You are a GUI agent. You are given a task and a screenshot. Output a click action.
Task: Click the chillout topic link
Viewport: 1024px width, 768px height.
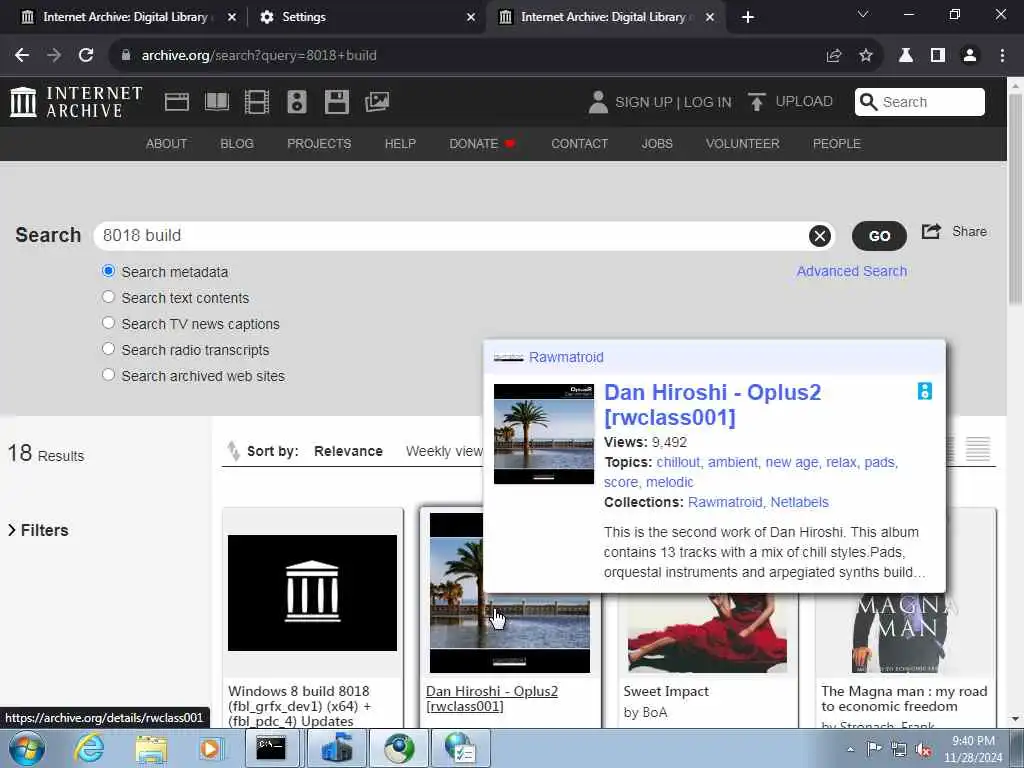point(678,462)
